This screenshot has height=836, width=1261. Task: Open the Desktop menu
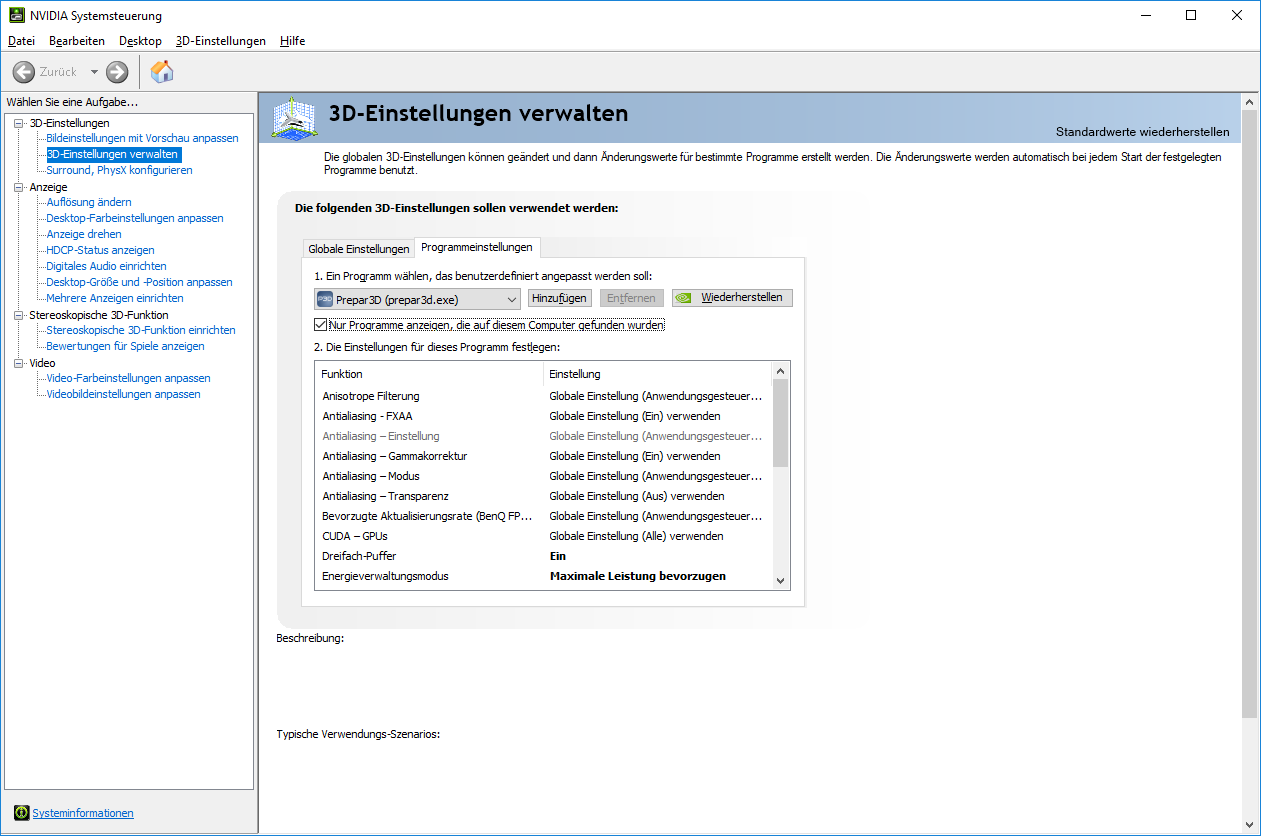(140, 41)
